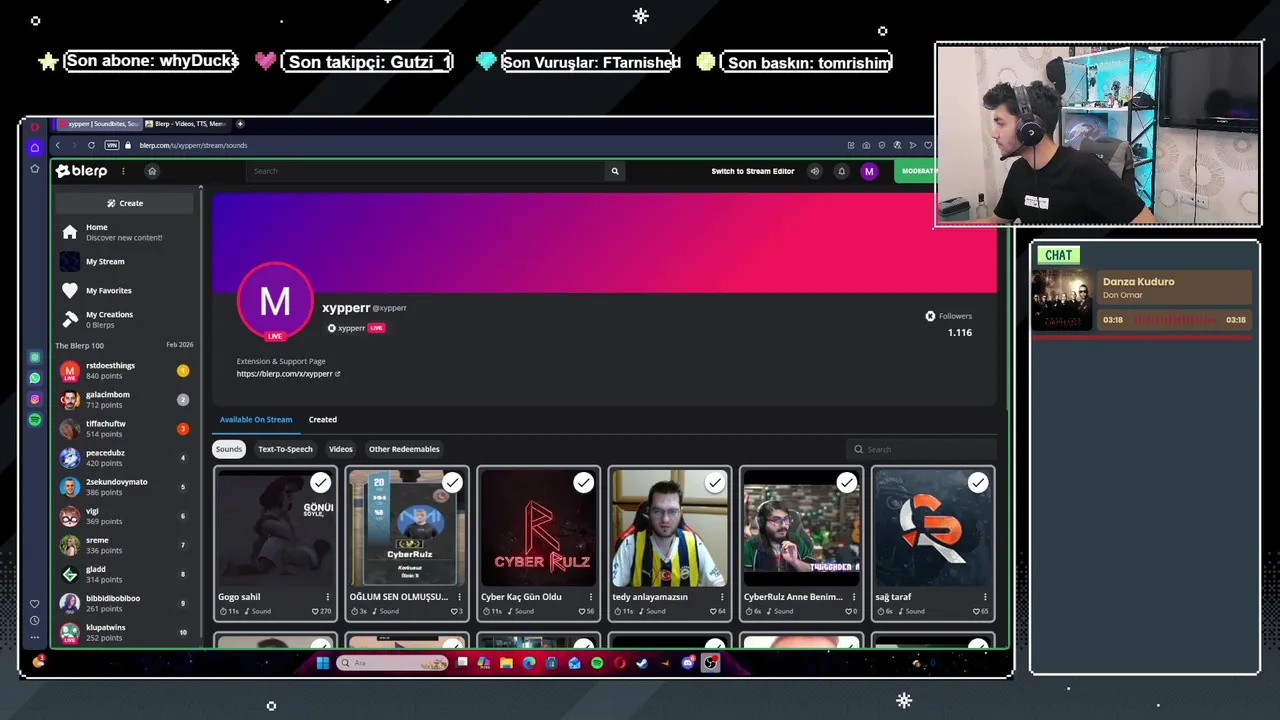
Task: Click the top Blerp search field
Action: (428, 171)
